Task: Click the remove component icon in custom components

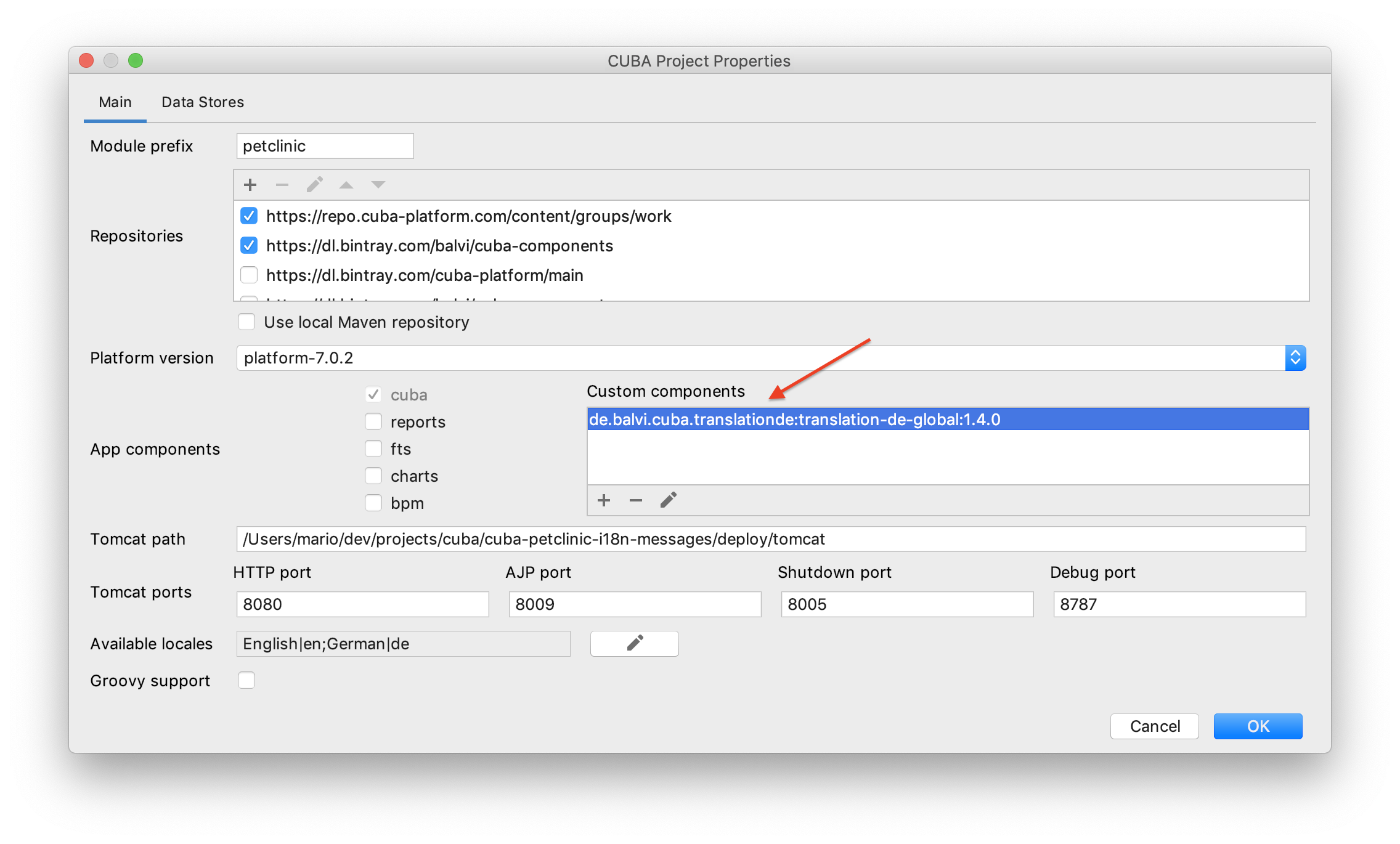Action: (634, 501)
